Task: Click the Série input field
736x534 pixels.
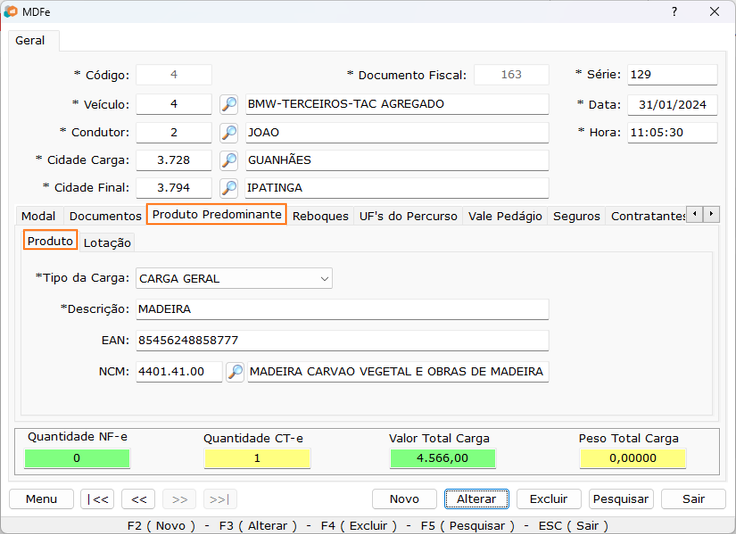Action: tap(672, 75)
